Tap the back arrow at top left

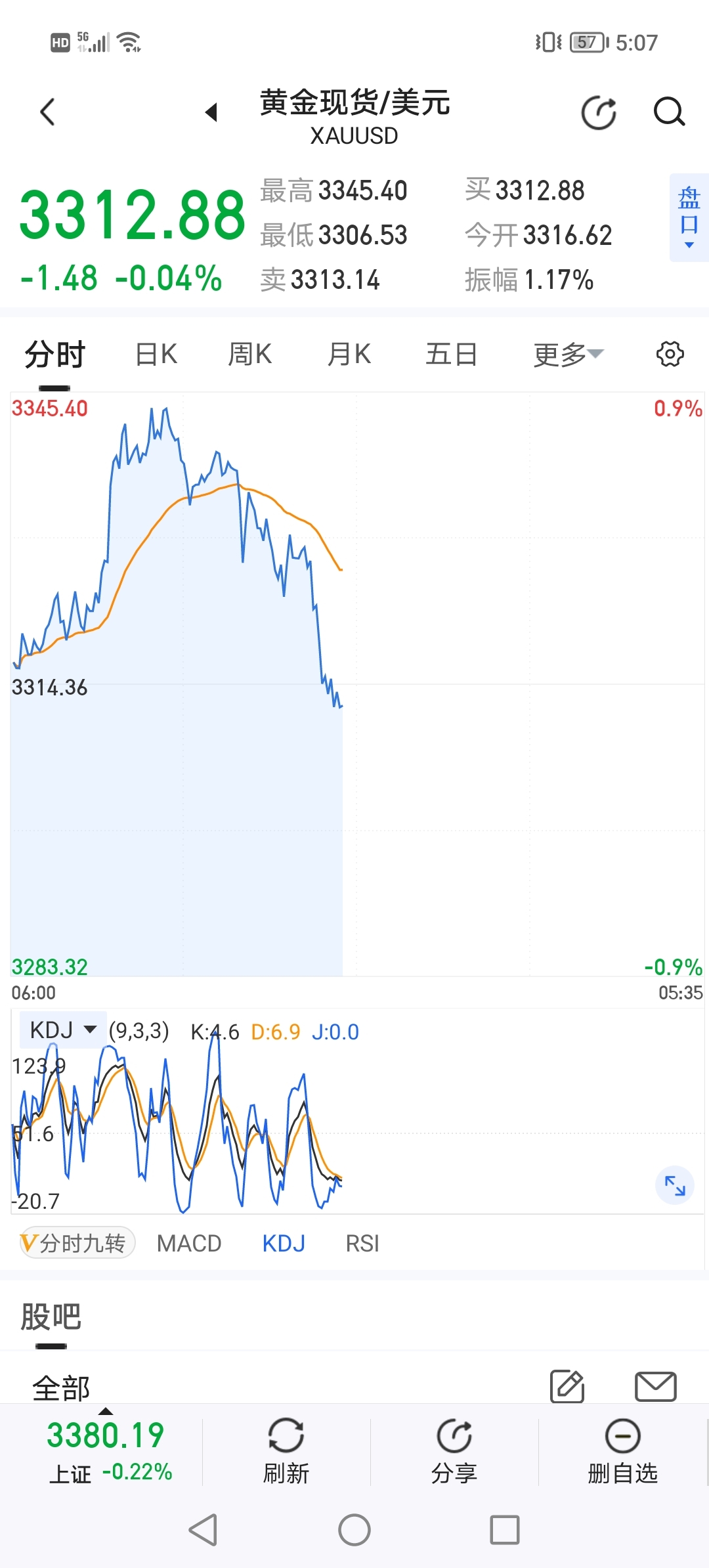pos(47,112)
